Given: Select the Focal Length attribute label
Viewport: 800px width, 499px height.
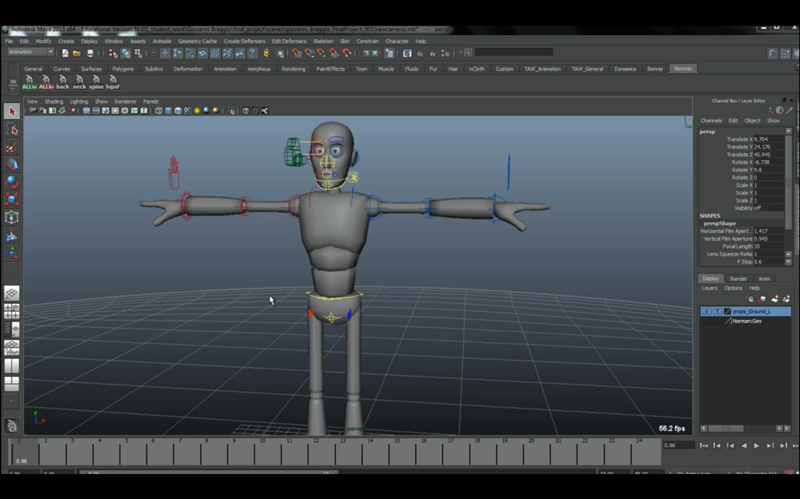Looking at the screenshot, I should point(737,246).
